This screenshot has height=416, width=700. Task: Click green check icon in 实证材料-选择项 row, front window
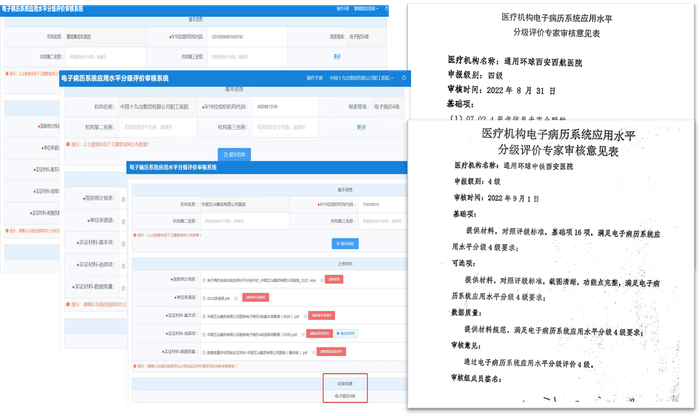tap(303, 334)
